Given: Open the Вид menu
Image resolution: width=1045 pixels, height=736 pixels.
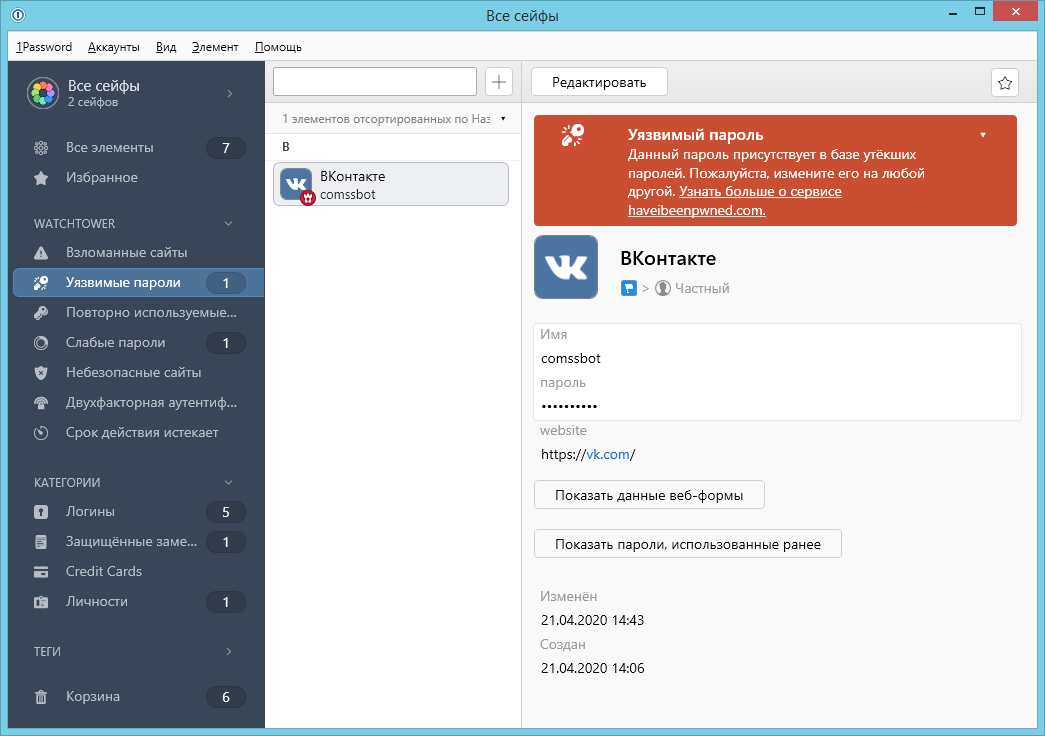Looking at the screenshot, I should coord(166,47).
